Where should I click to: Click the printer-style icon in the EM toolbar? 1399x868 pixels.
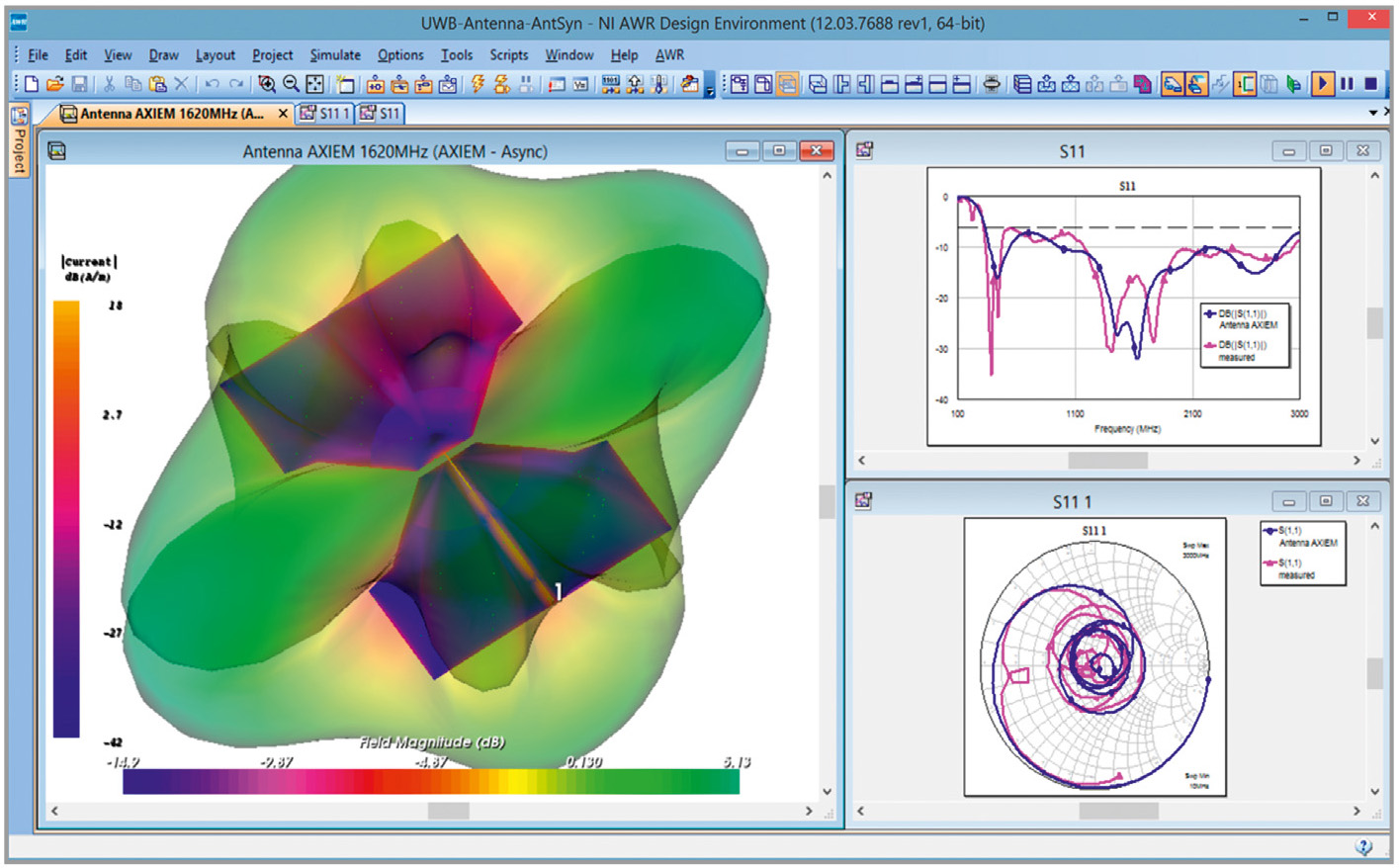pos(992,85)
